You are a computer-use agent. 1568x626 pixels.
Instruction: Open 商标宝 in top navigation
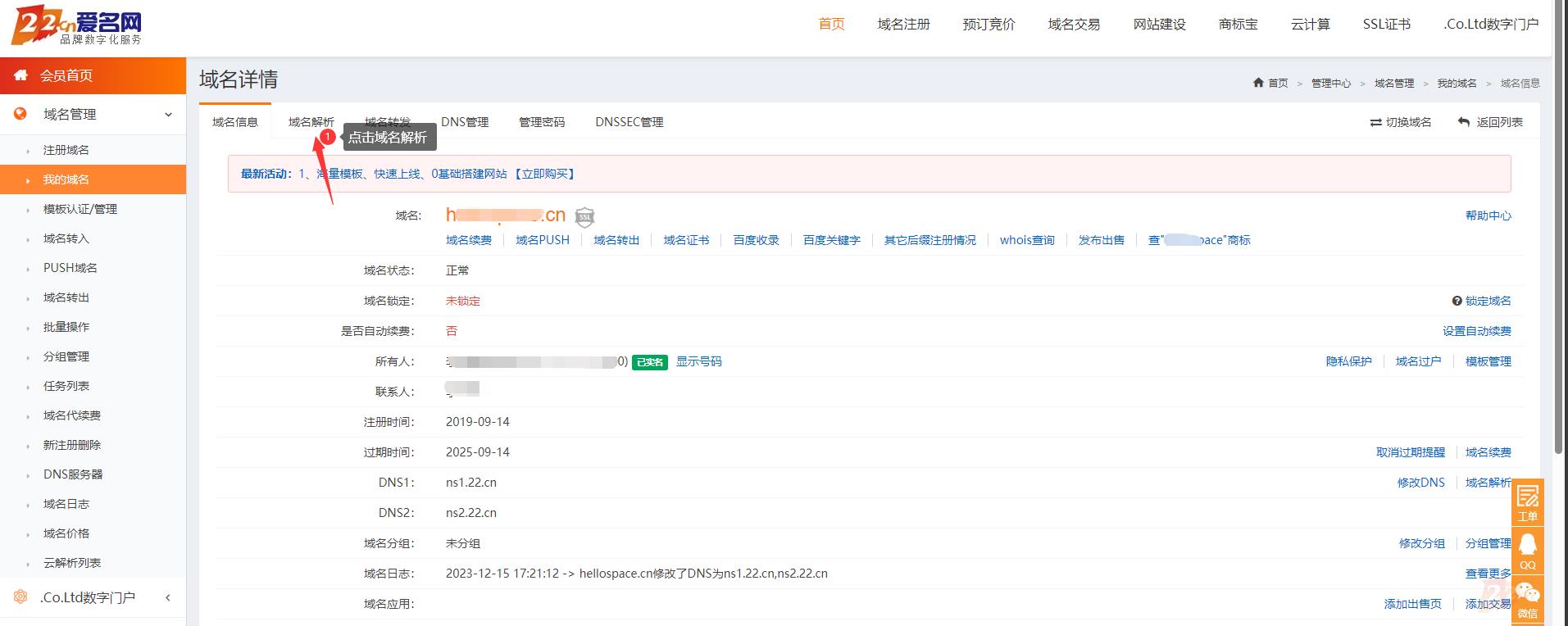1238,25
